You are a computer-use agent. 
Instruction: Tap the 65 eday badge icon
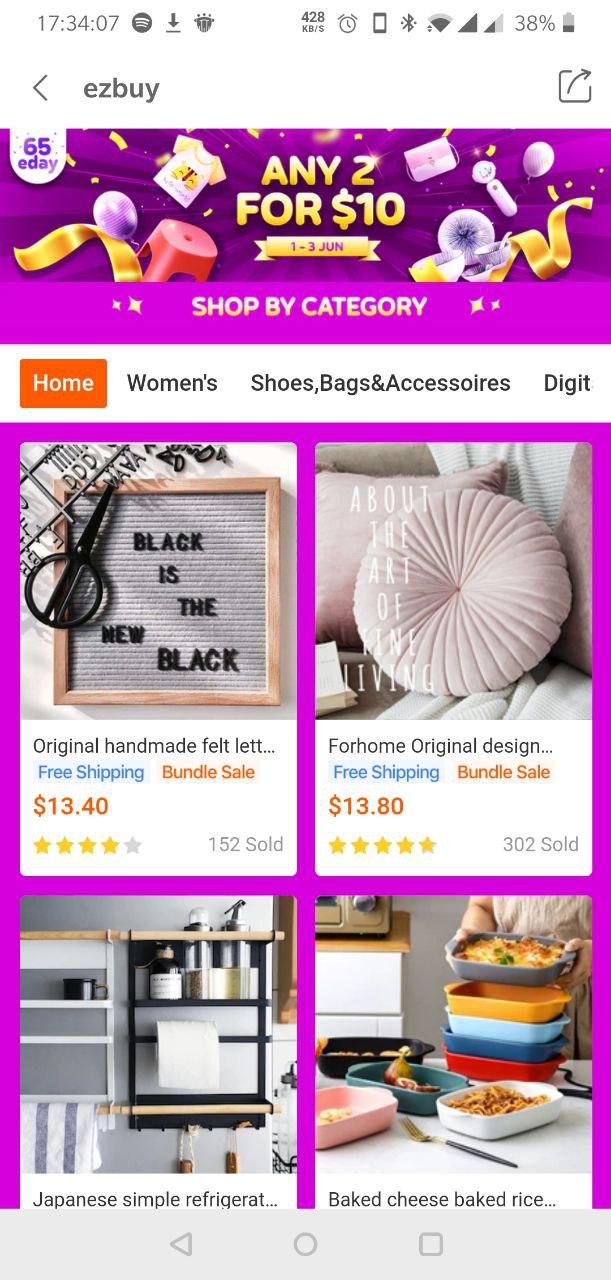[38, 154]
